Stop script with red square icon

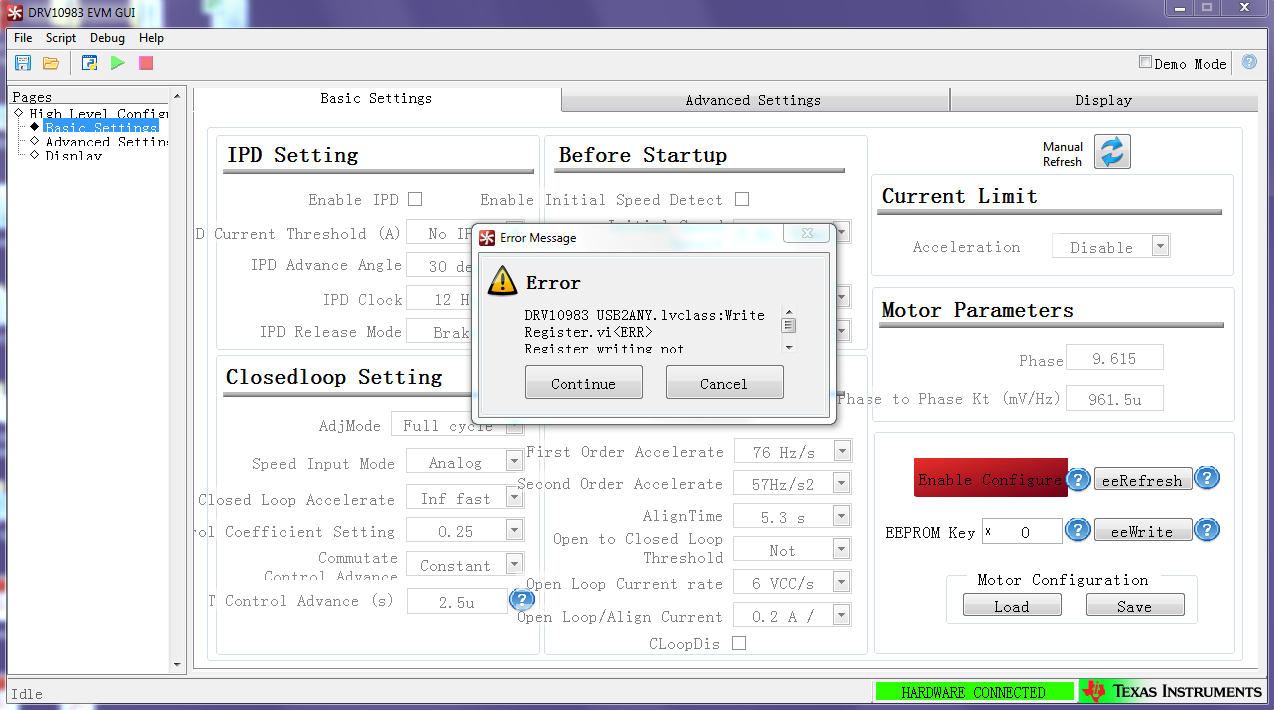pyautogui.click(x=146, y=63)
